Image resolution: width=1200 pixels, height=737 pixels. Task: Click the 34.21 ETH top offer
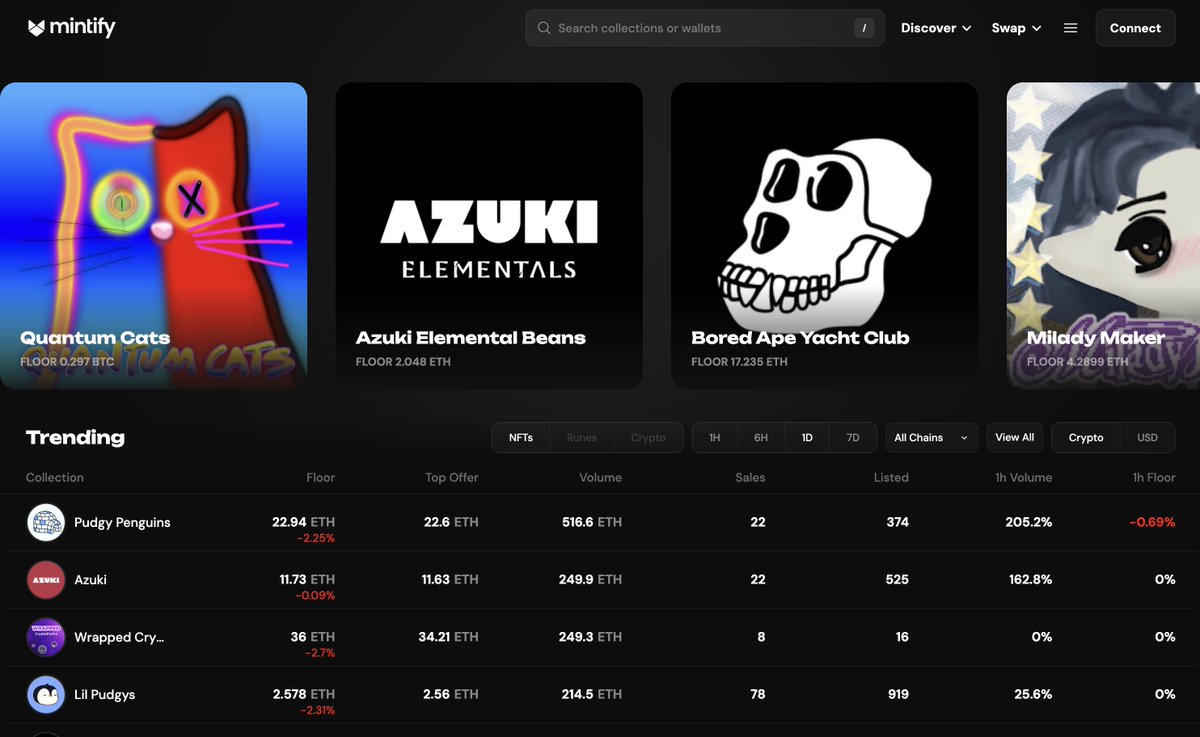click(448, 637)
